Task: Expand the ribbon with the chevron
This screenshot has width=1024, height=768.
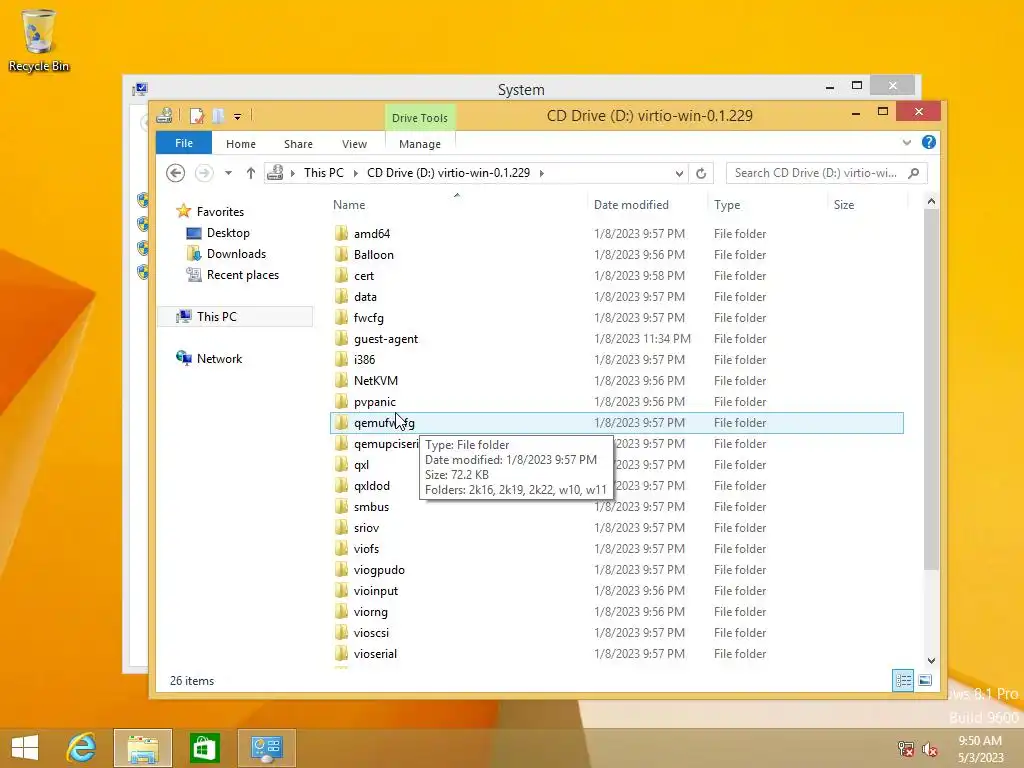Action: (x=906, y=142)
